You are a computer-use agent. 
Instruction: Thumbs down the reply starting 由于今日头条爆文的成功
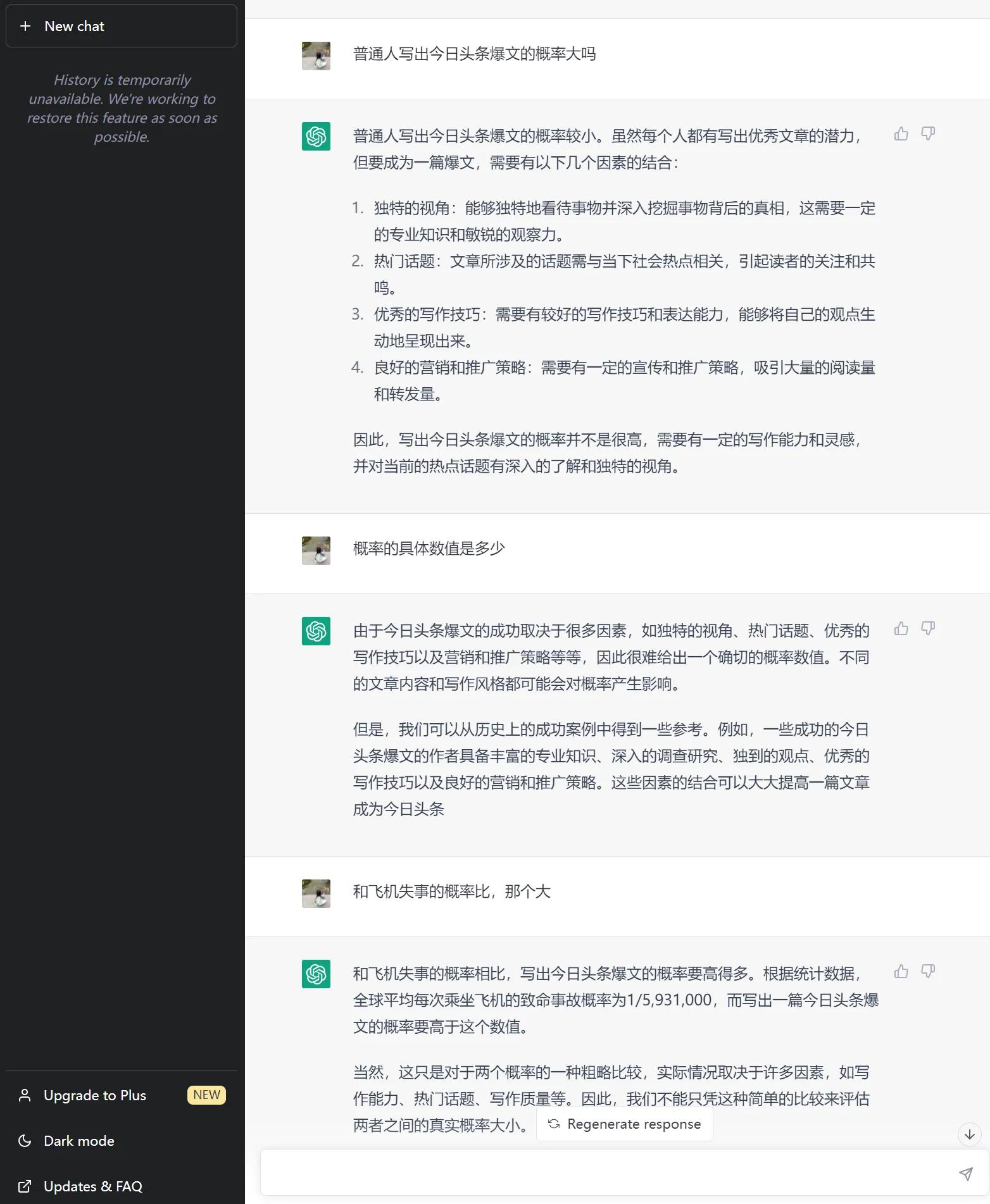[x=928, y=628]
